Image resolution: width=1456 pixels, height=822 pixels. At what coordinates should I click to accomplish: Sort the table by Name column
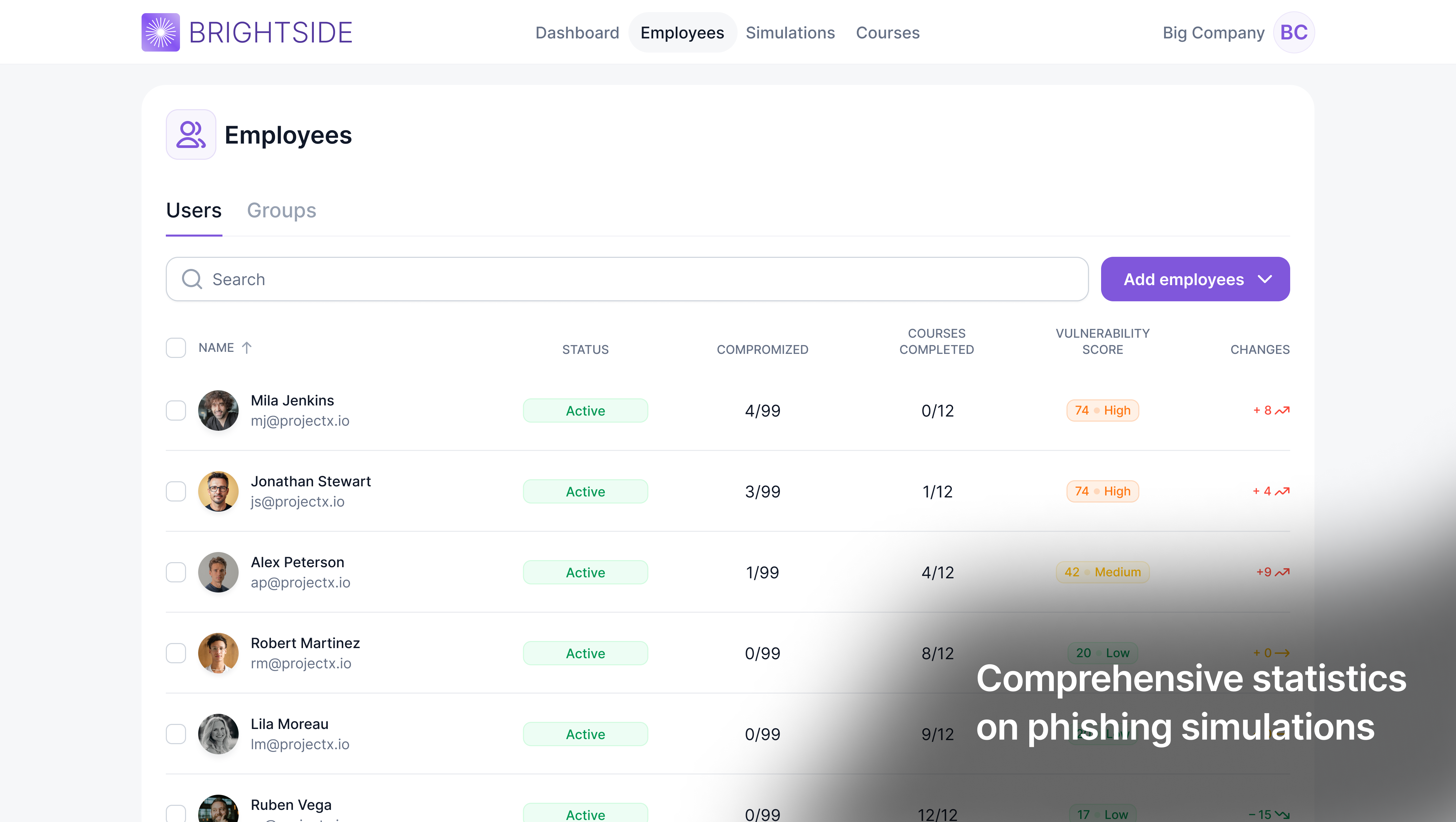(x=216, y=348)
